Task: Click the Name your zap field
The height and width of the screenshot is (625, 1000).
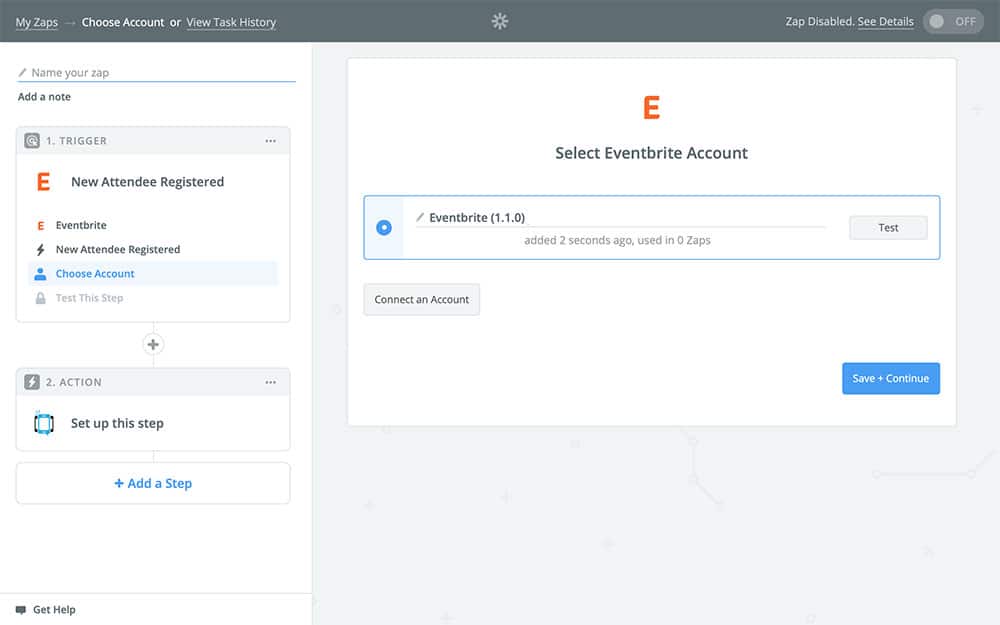Action: (160, 73)
